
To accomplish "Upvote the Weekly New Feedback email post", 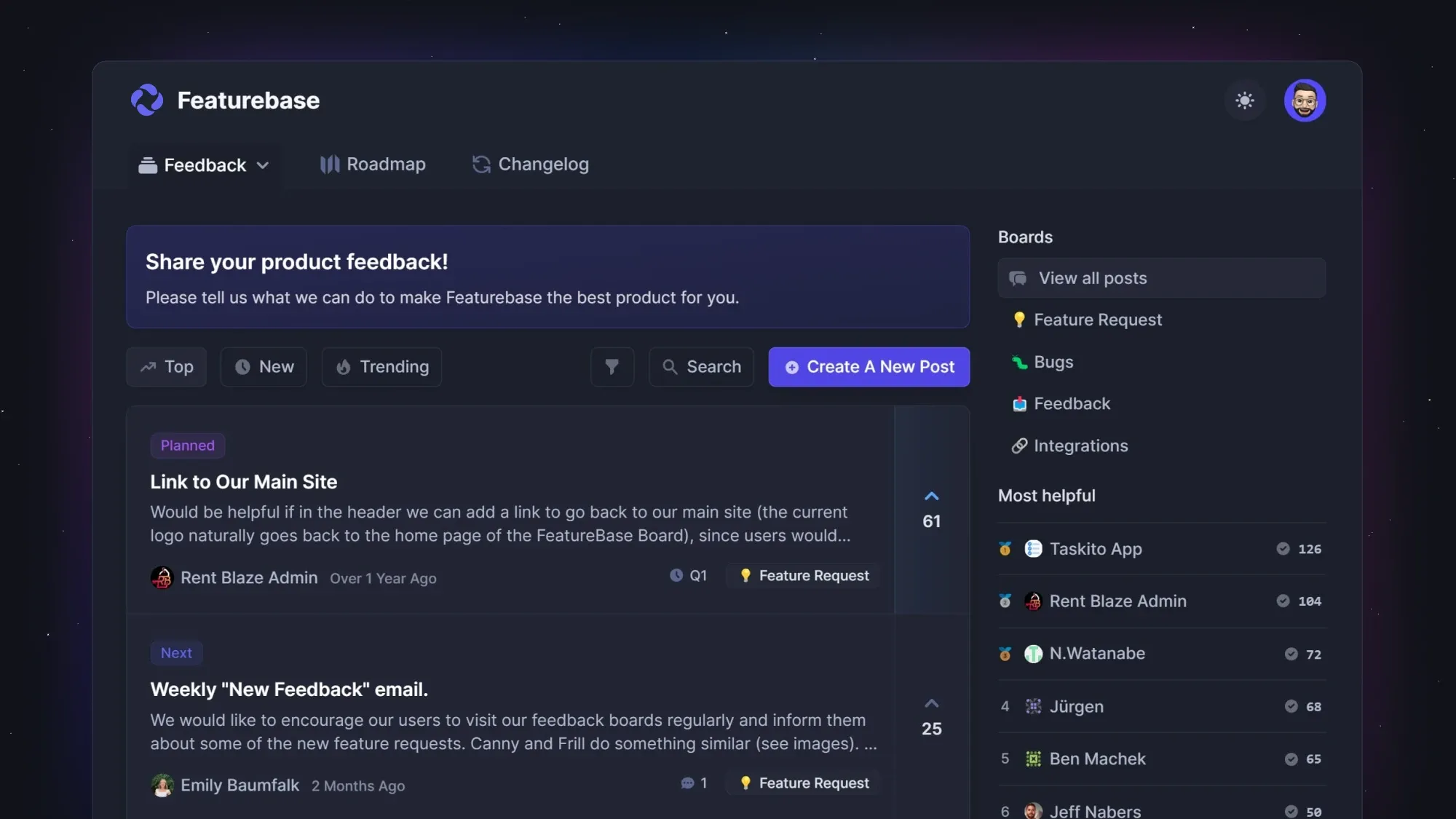I will [931, 705].
